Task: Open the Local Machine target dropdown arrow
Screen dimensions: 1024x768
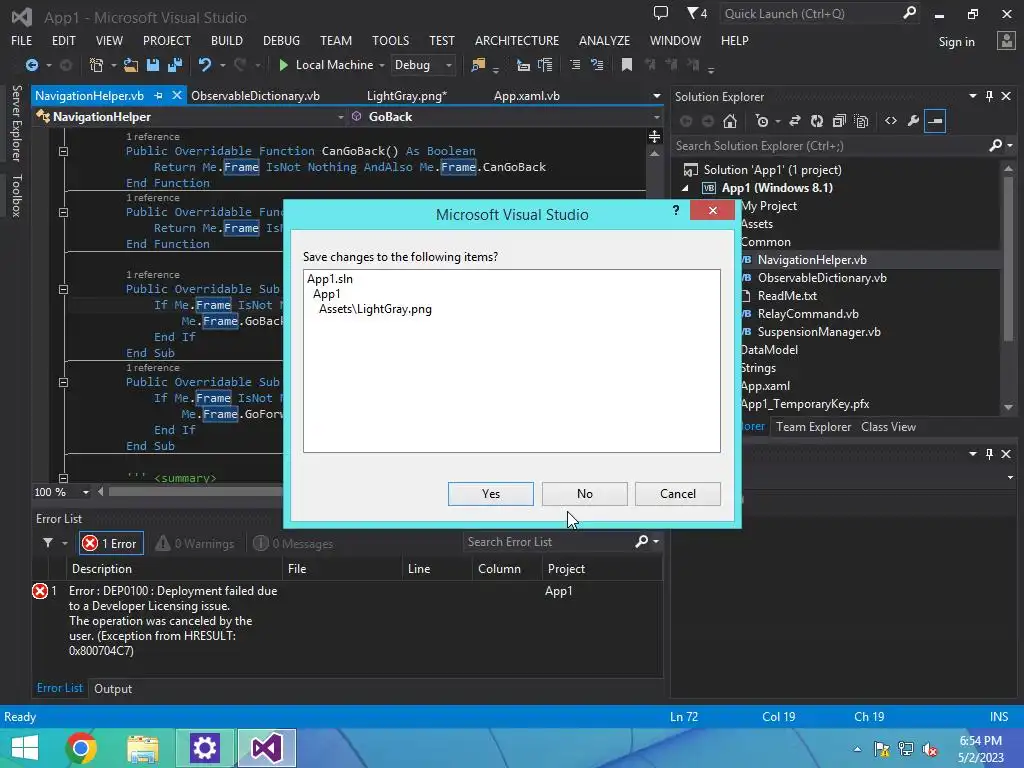Action: (382, 65)
